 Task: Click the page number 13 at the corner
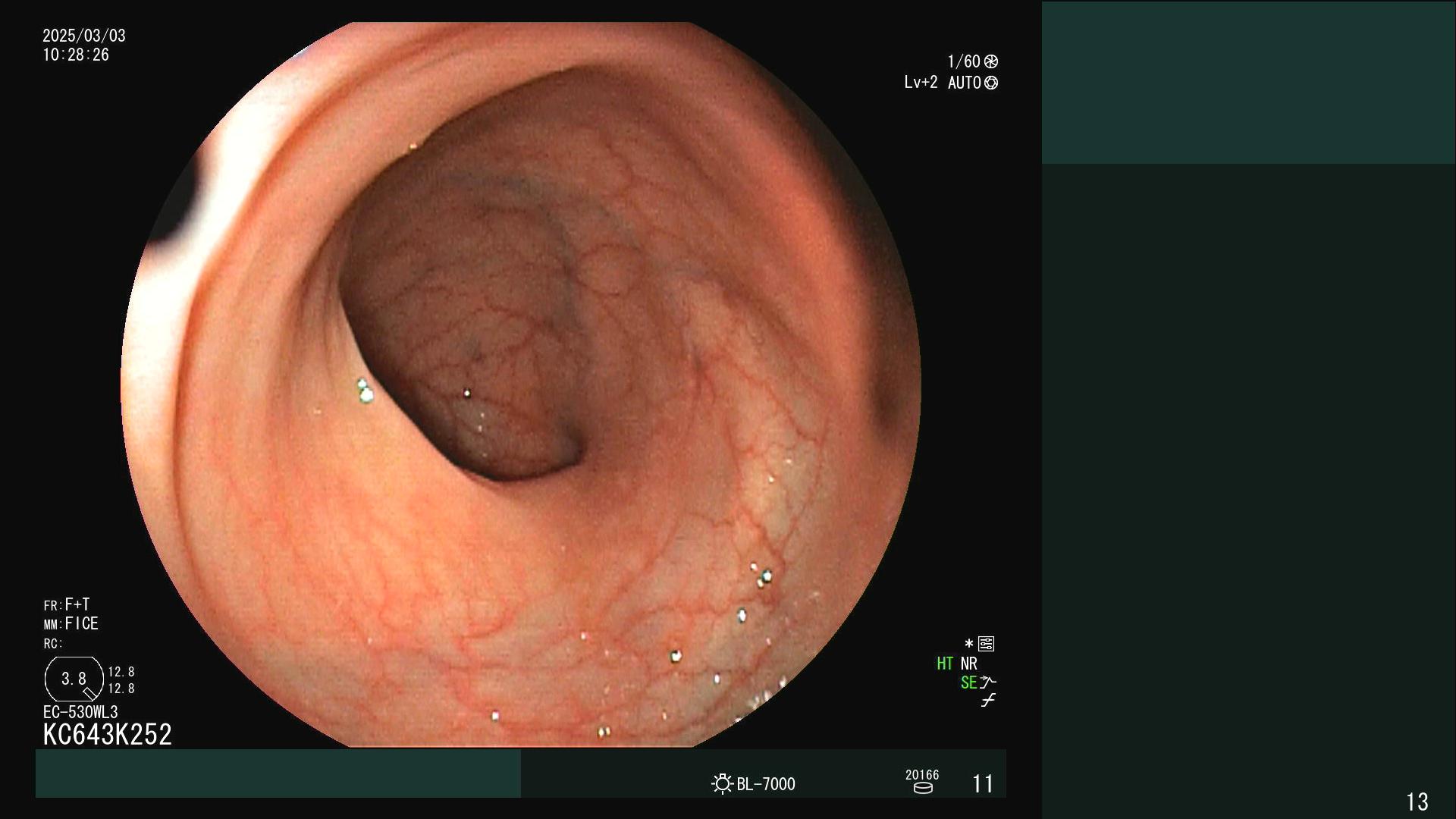(1417, 802)
